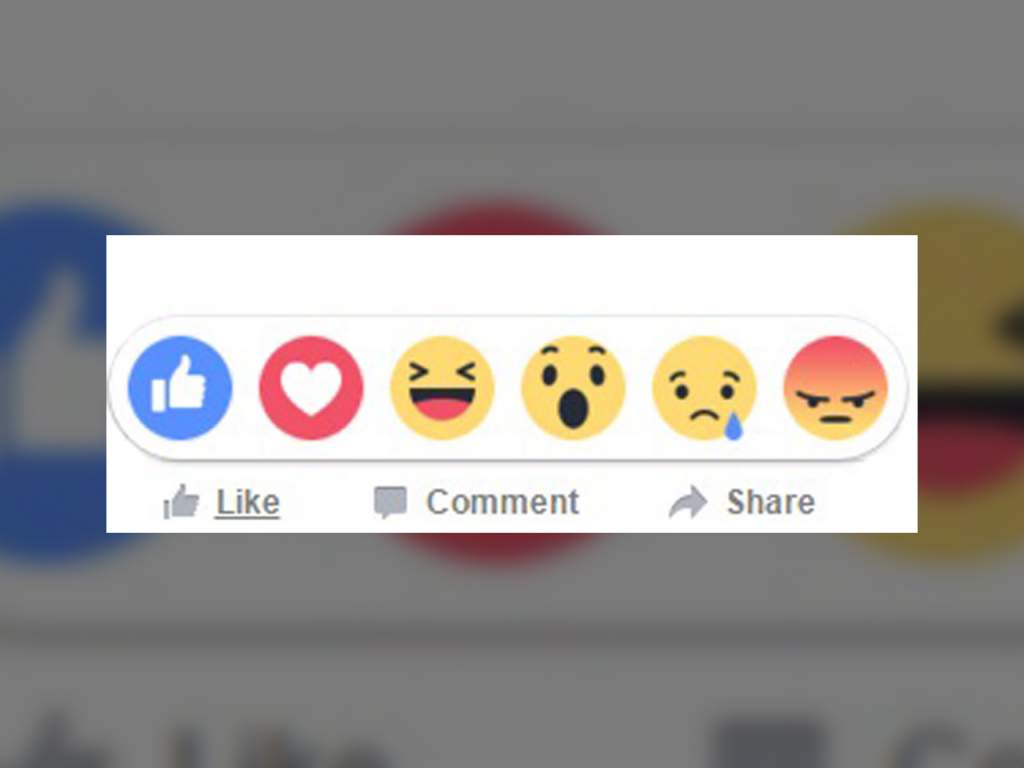Select the blue thumbs-up Like reaction
1024x768 pixels.
pos(180,388)
